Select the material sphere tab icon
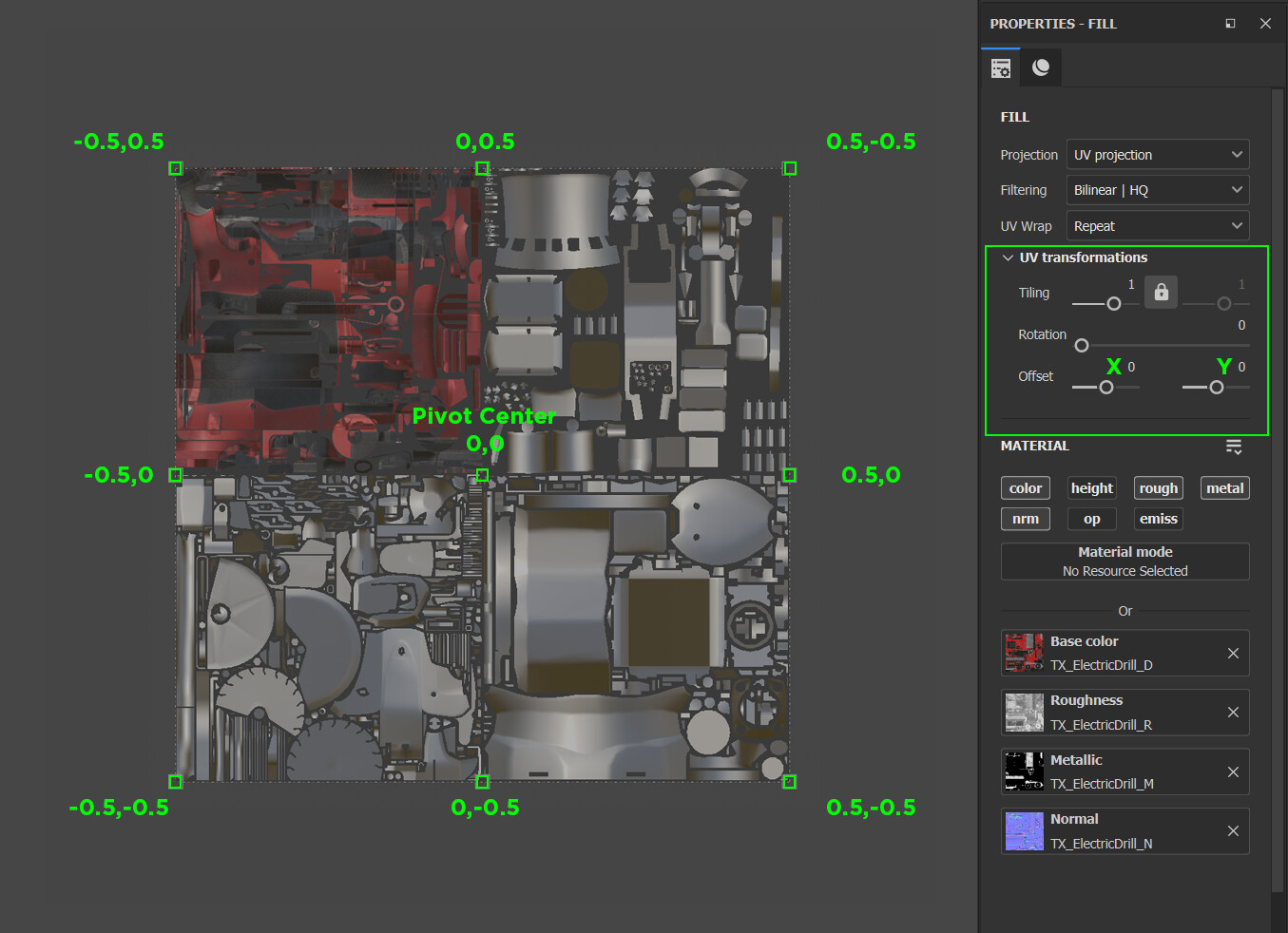1288x933 pixels. coord(1040,67)
